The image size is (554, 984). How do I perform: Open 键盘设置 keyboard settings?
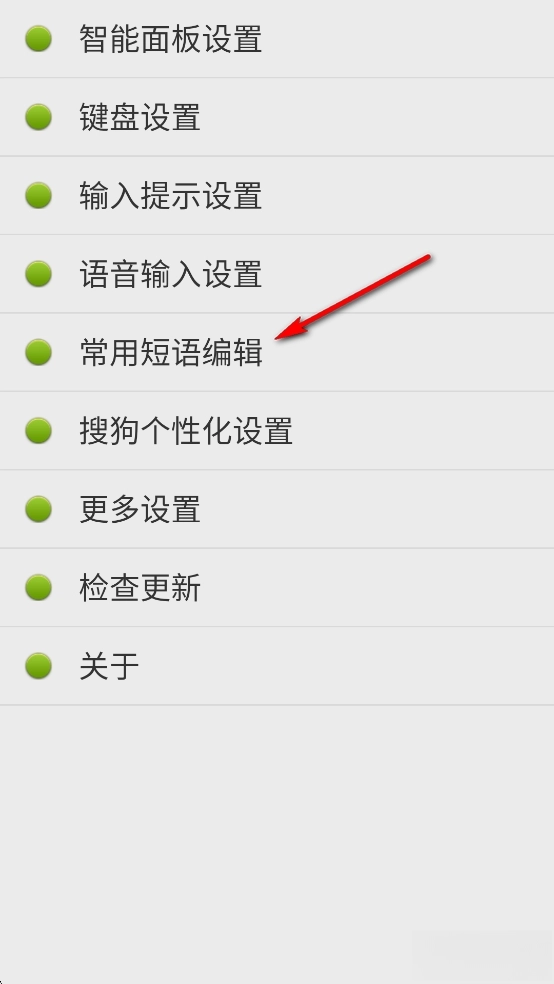(x=277, y=117)
